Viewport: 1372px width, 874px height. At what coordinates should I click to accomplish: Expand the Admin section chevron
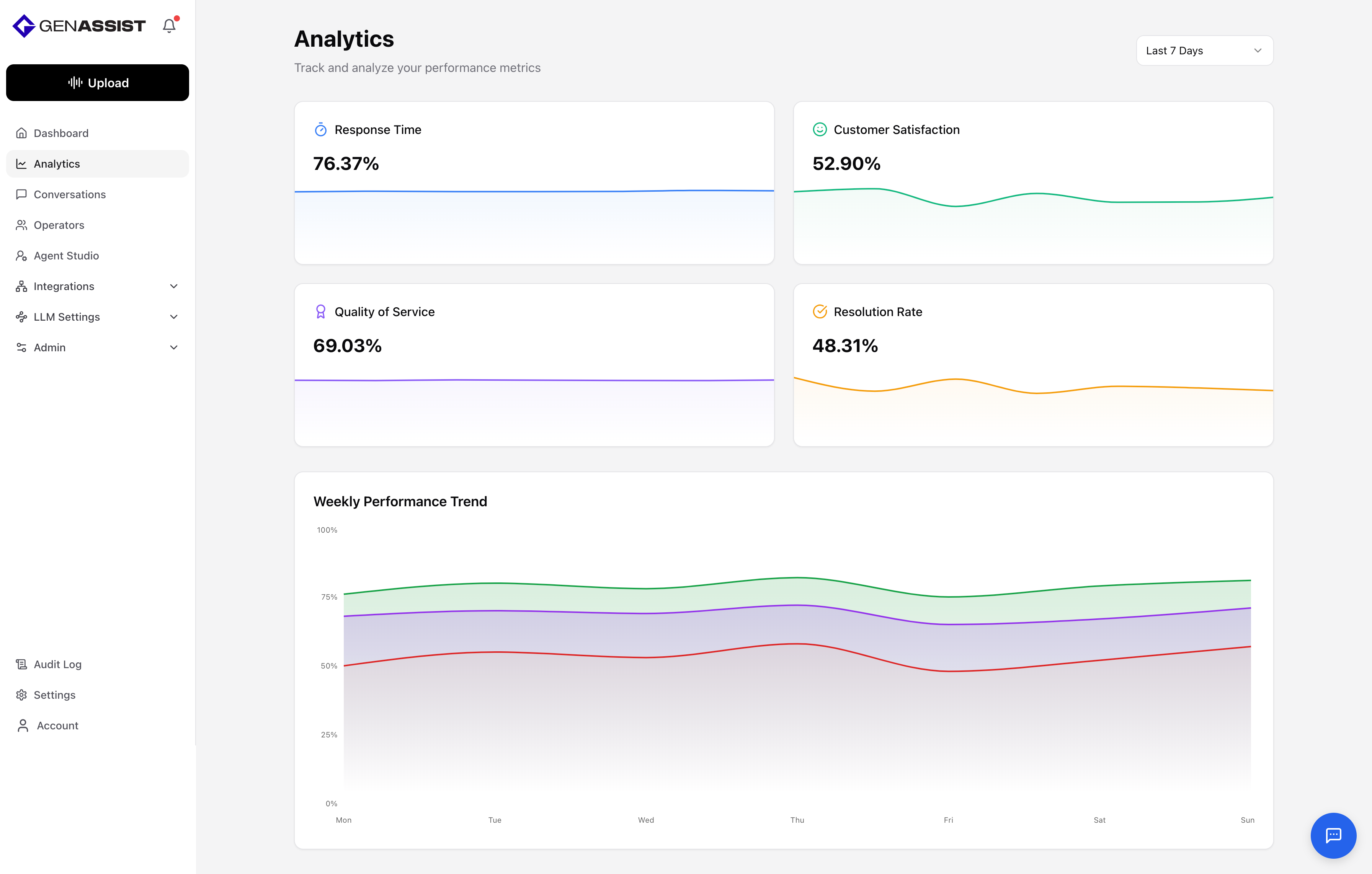(x=174, y=347)
